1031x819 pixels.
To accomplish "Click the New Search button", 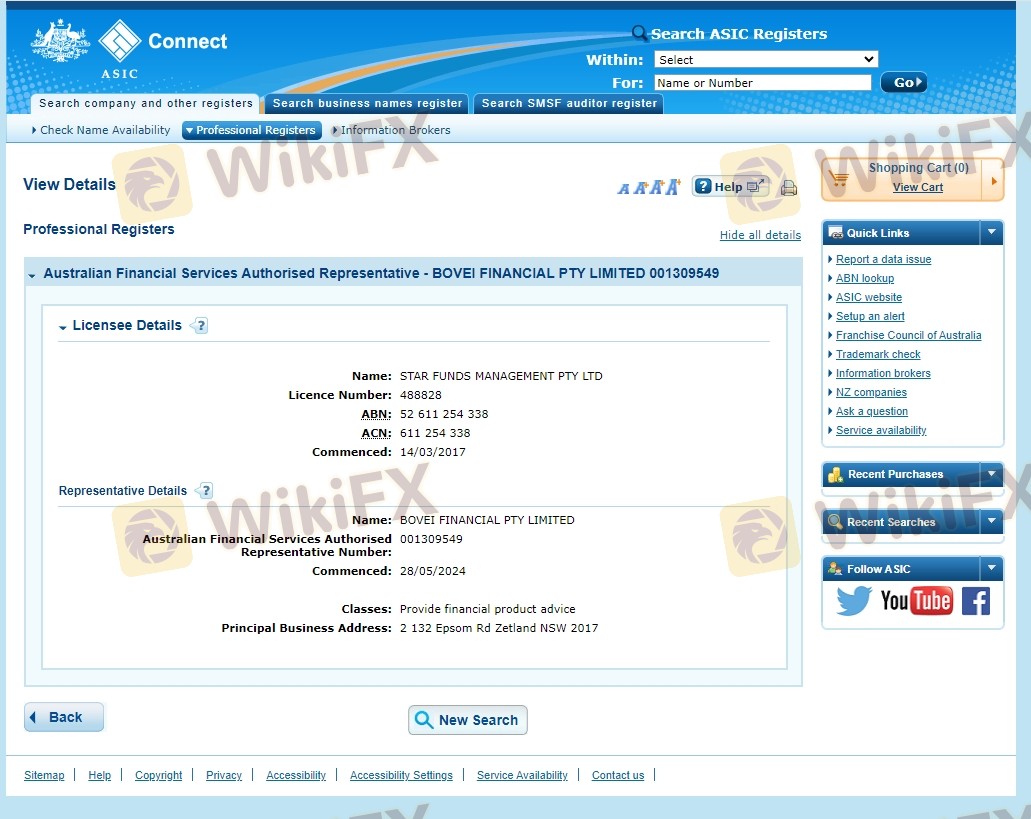I will (x=467, y=720).
